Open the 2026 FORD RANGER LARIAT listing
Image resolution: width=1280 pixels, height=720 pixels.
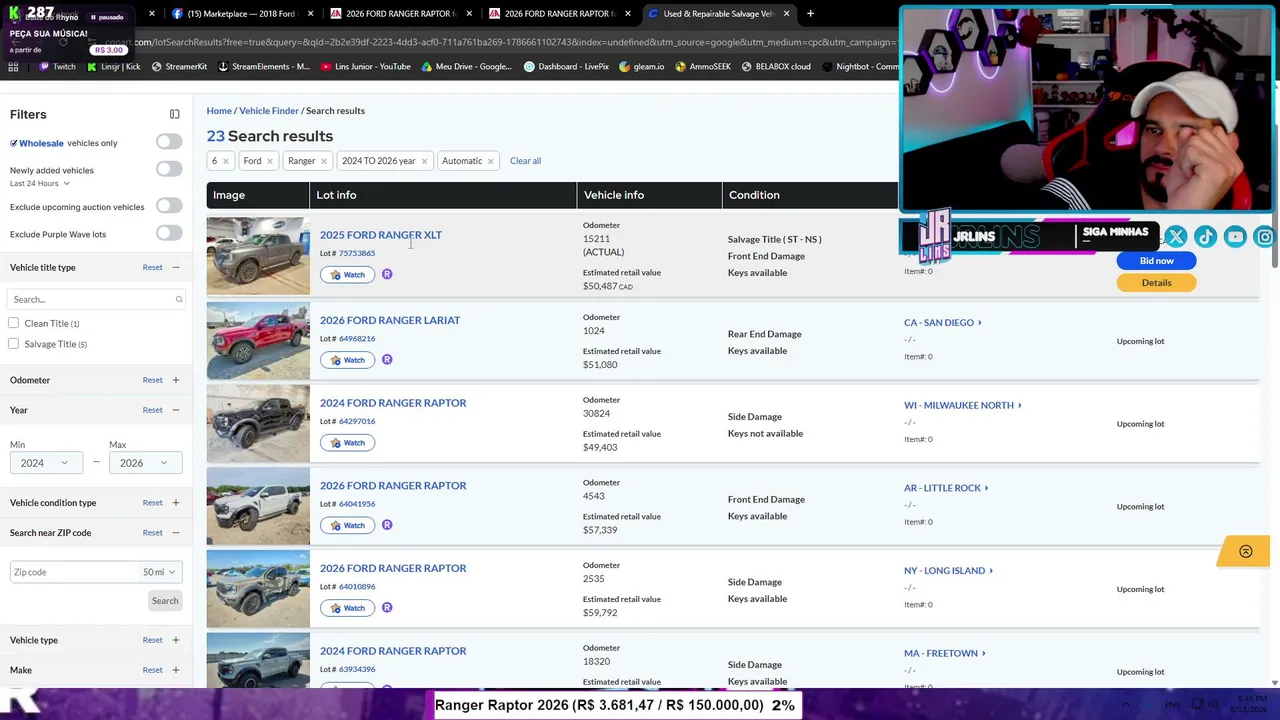tap(390, 320)
